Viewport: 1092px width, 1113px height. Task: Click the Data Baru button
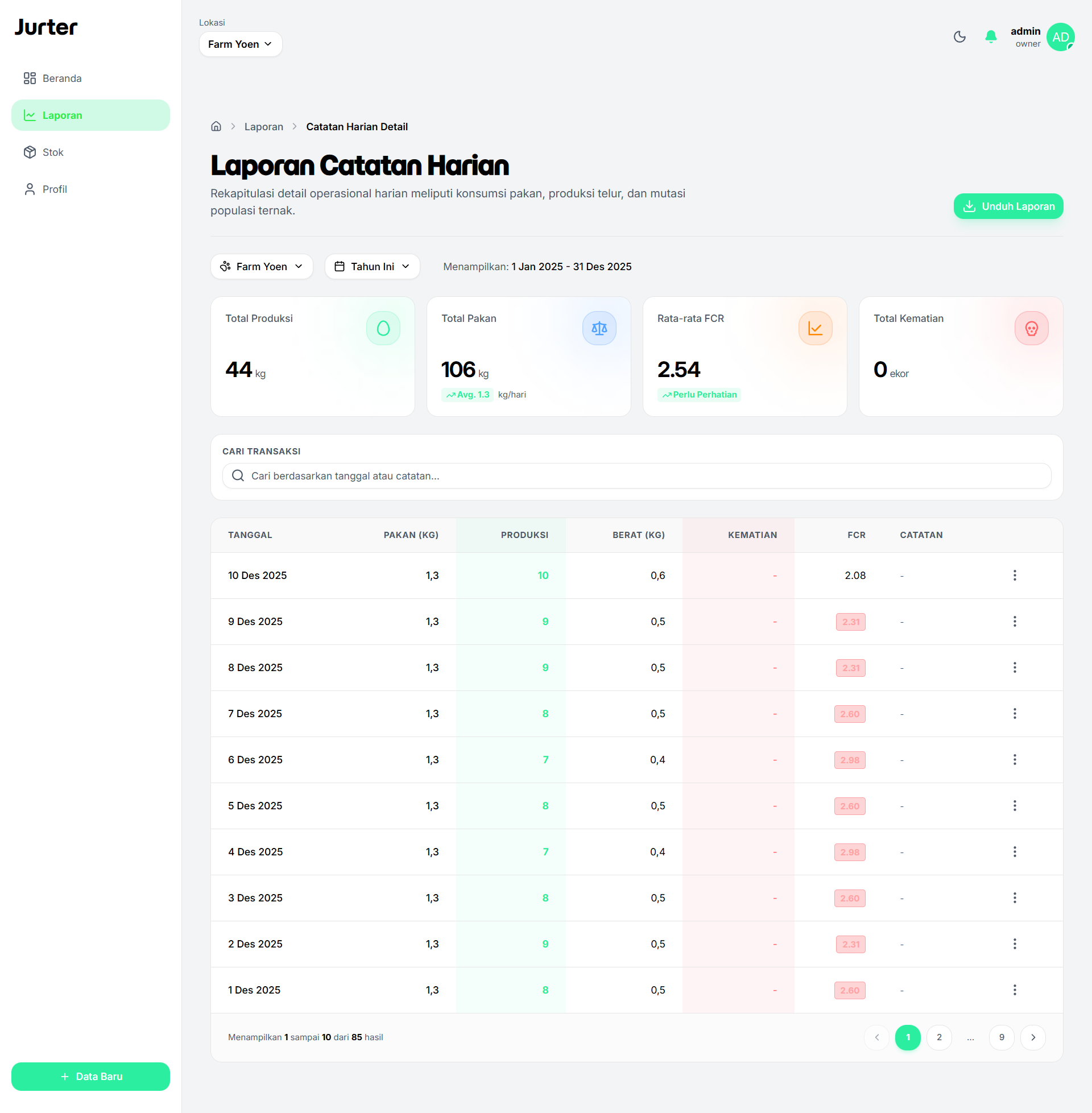click(x=90, y=1076)
